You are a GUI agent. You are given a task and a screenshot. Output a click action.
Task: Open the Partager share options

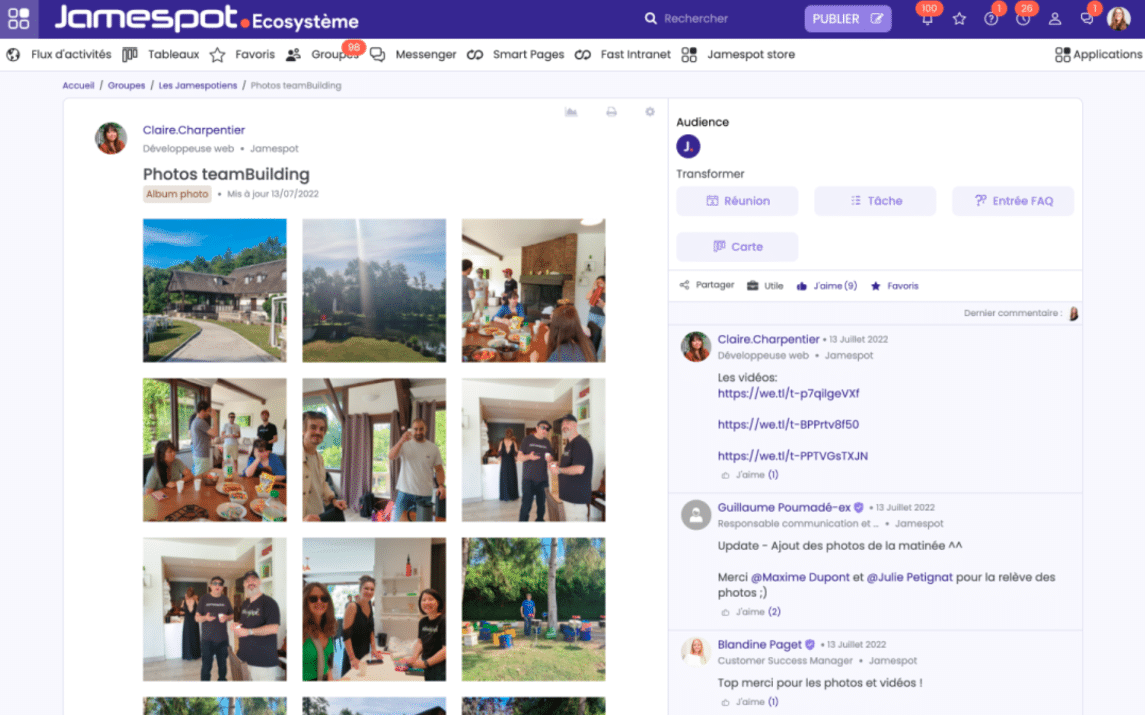tap(707, 285)
